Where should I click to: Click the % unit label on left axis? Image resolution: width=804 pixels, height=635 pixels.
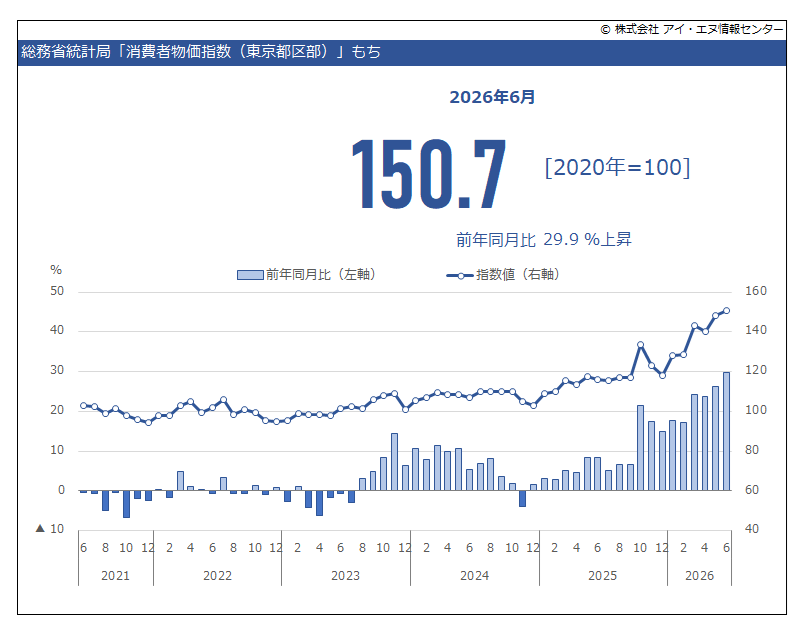(56, 270)
